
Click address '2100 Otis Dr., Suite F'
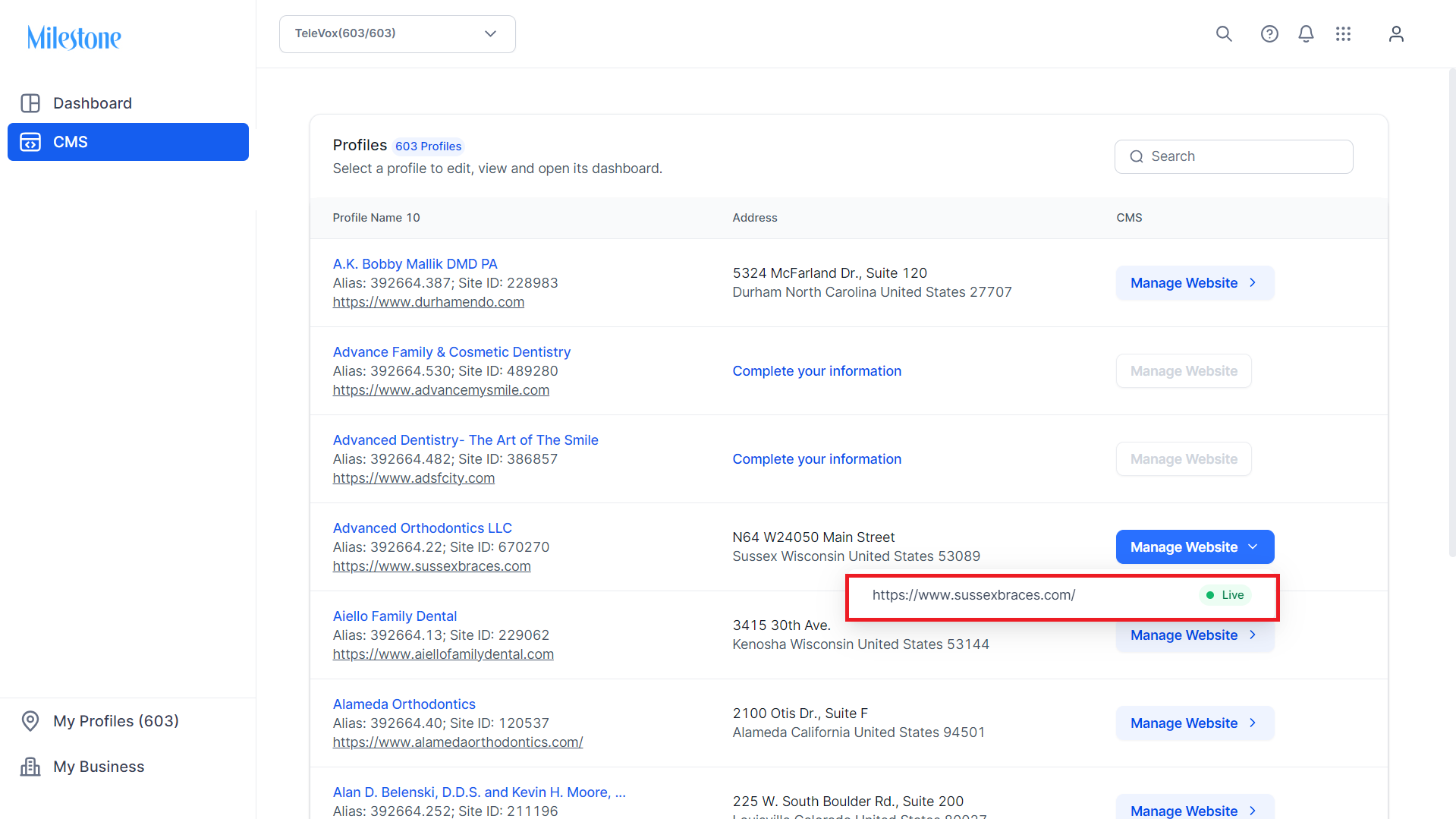[x=800, y=713]
